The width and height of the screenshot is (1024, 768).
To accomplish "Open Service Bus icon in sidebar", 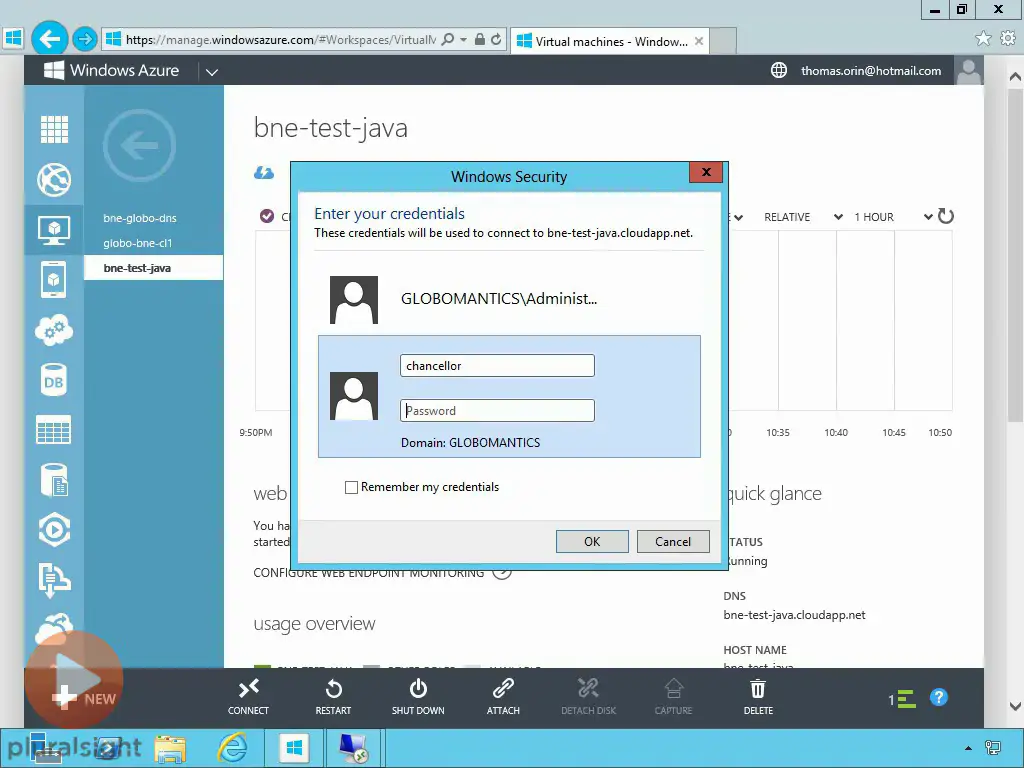I will (54, 580).
